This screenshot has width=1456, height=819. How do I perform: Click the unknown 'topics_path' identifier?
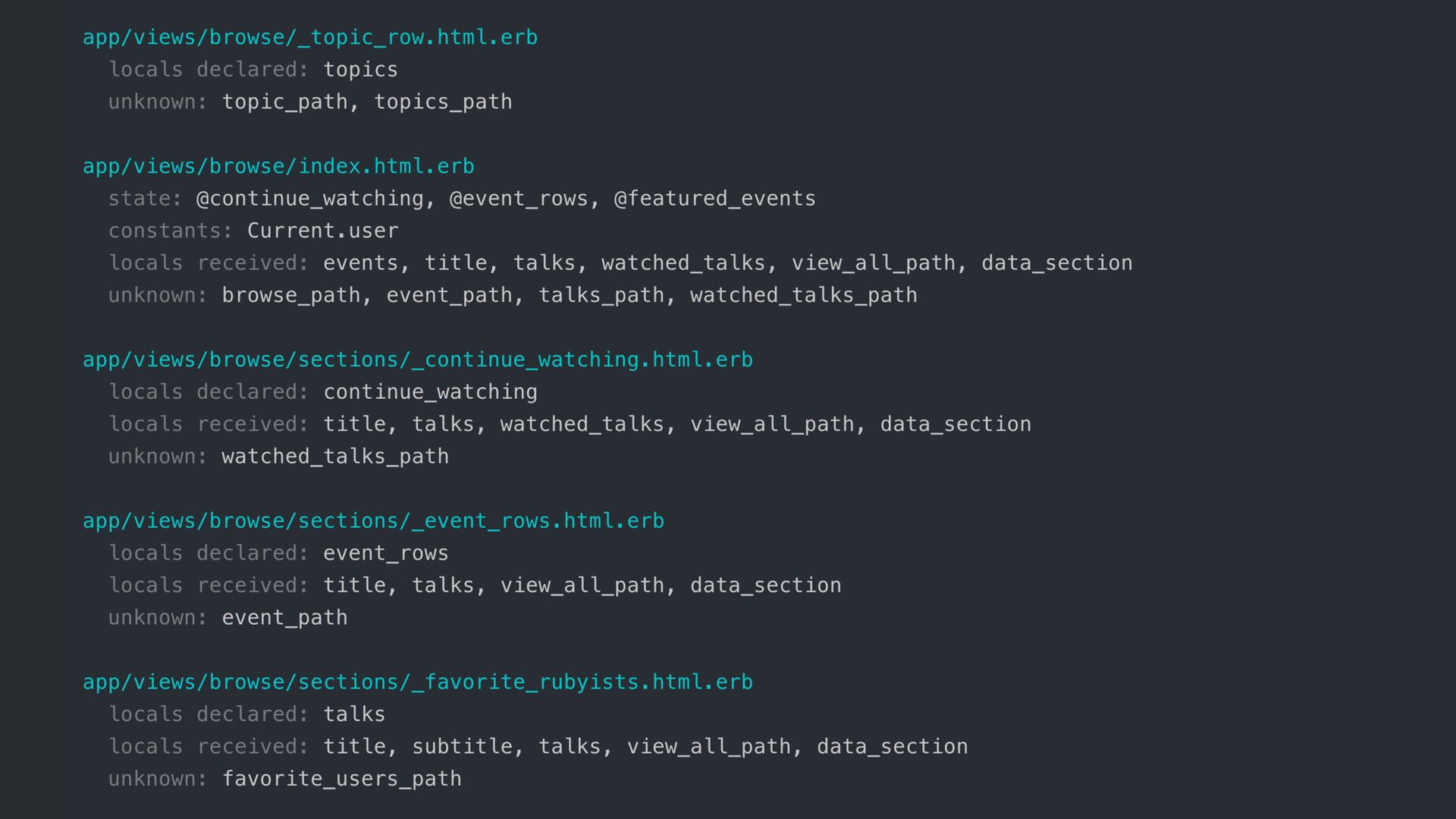point(443,102)
